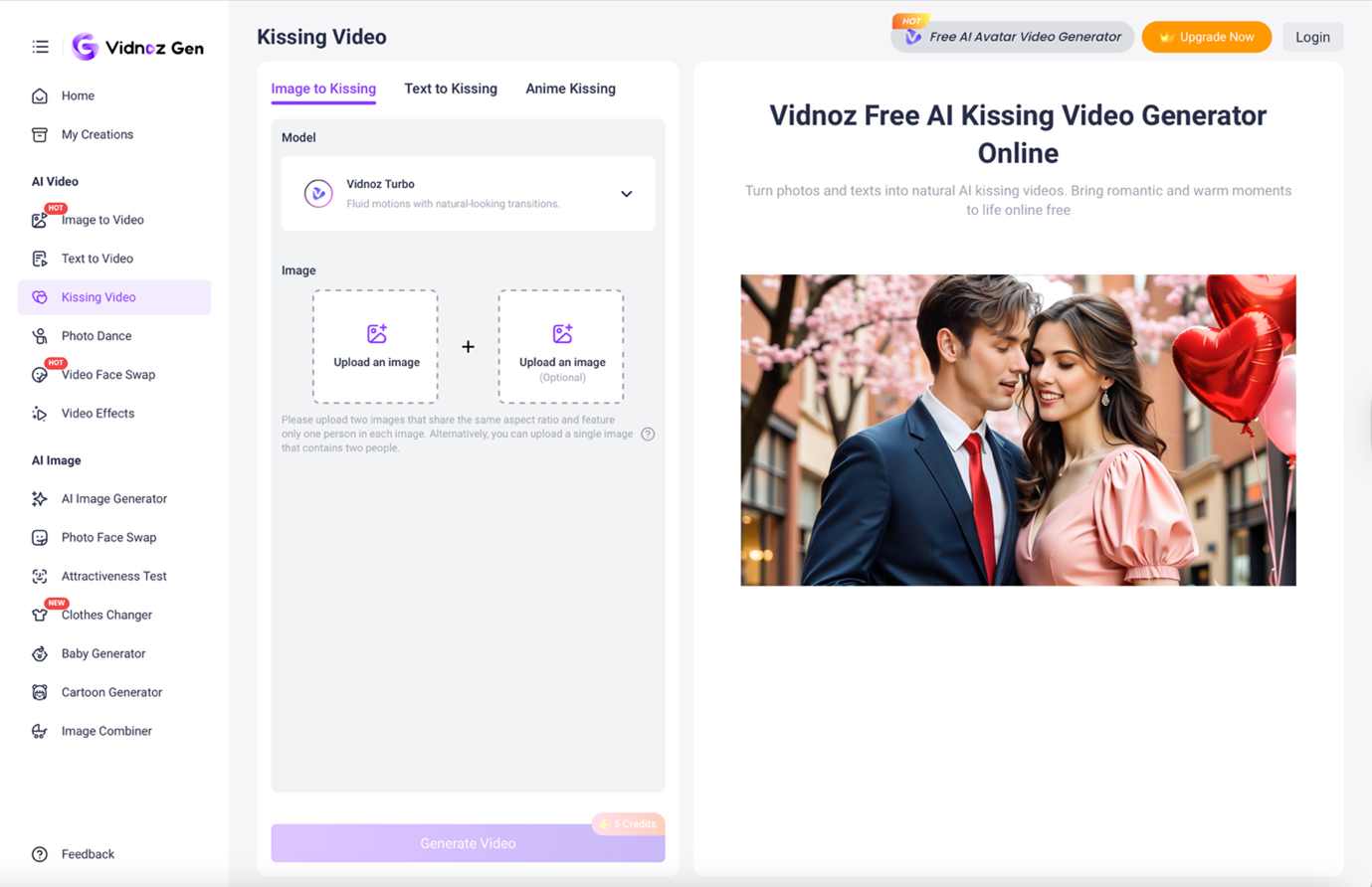Click the Login button
The width and height of the screenshot is (1372, 887).
(1312, 37)
